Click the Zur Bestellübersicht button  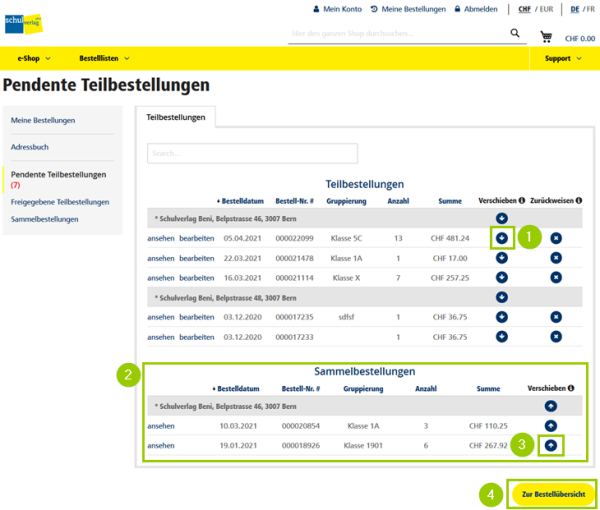553,494
